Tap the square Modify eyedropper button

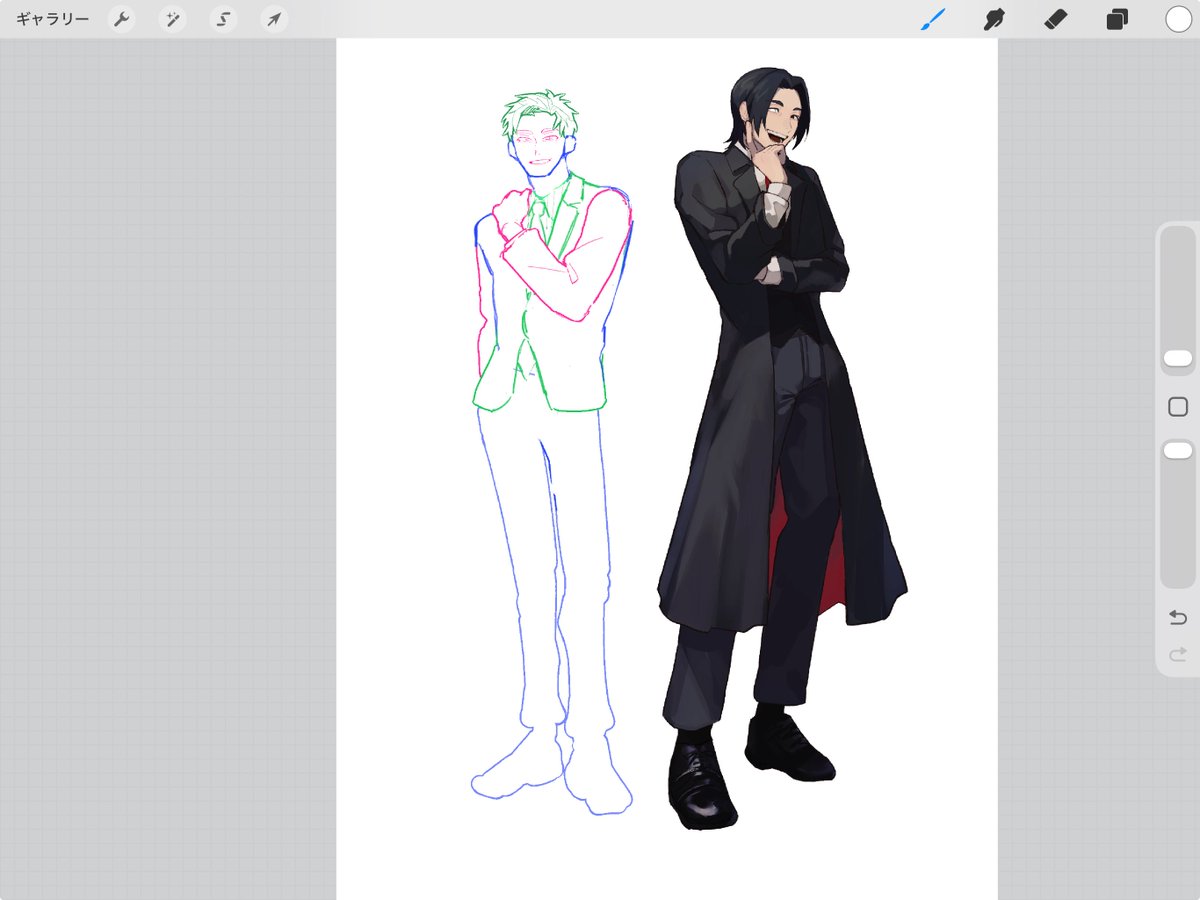coord(1178,407)
